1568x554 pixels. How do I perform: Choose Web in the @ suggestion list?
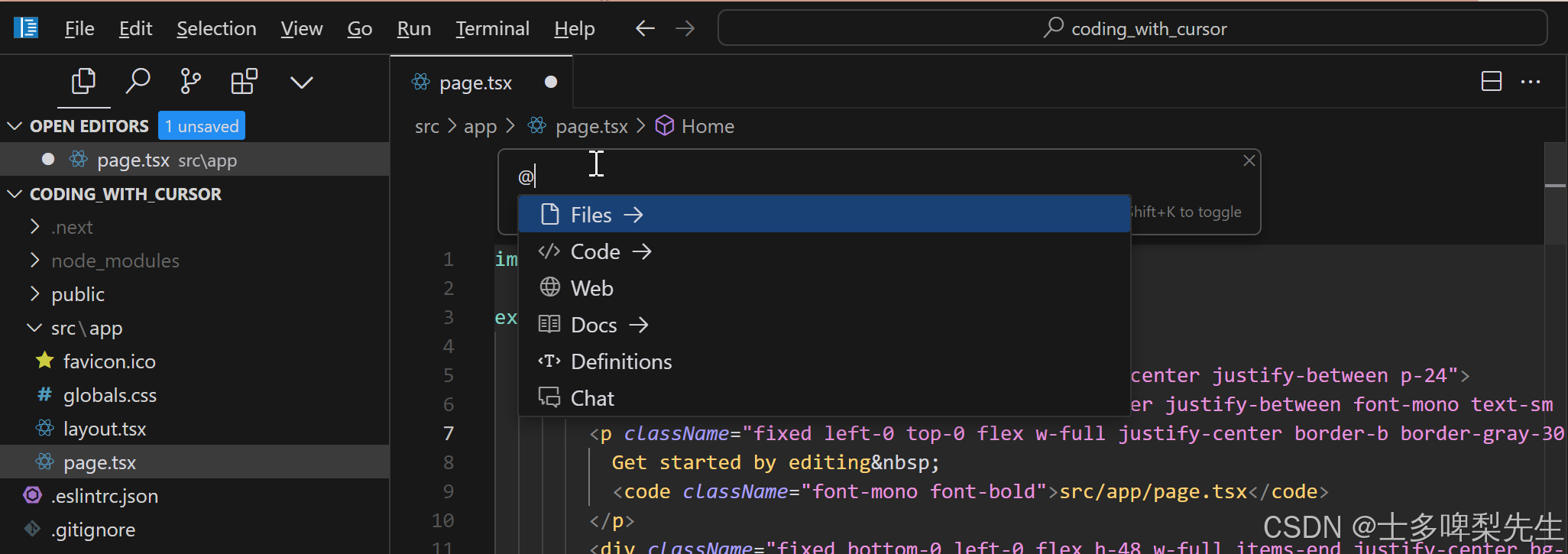824,287
